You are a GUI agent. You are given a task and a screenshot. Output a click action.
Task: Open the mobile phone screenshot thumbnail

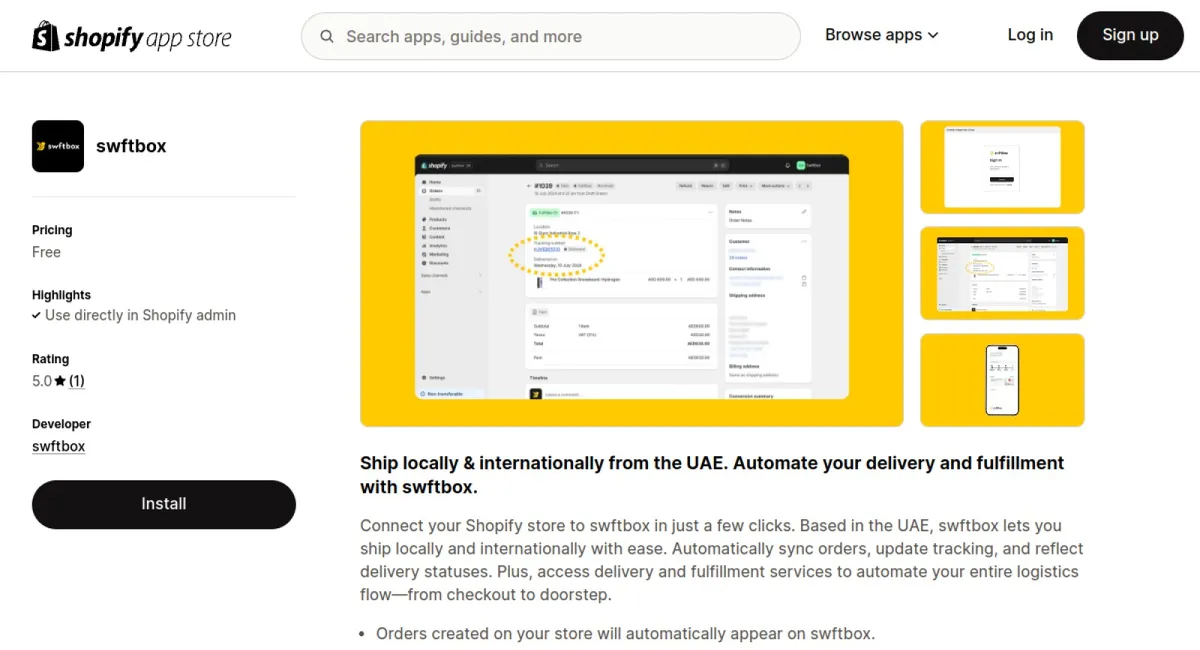1002,380
